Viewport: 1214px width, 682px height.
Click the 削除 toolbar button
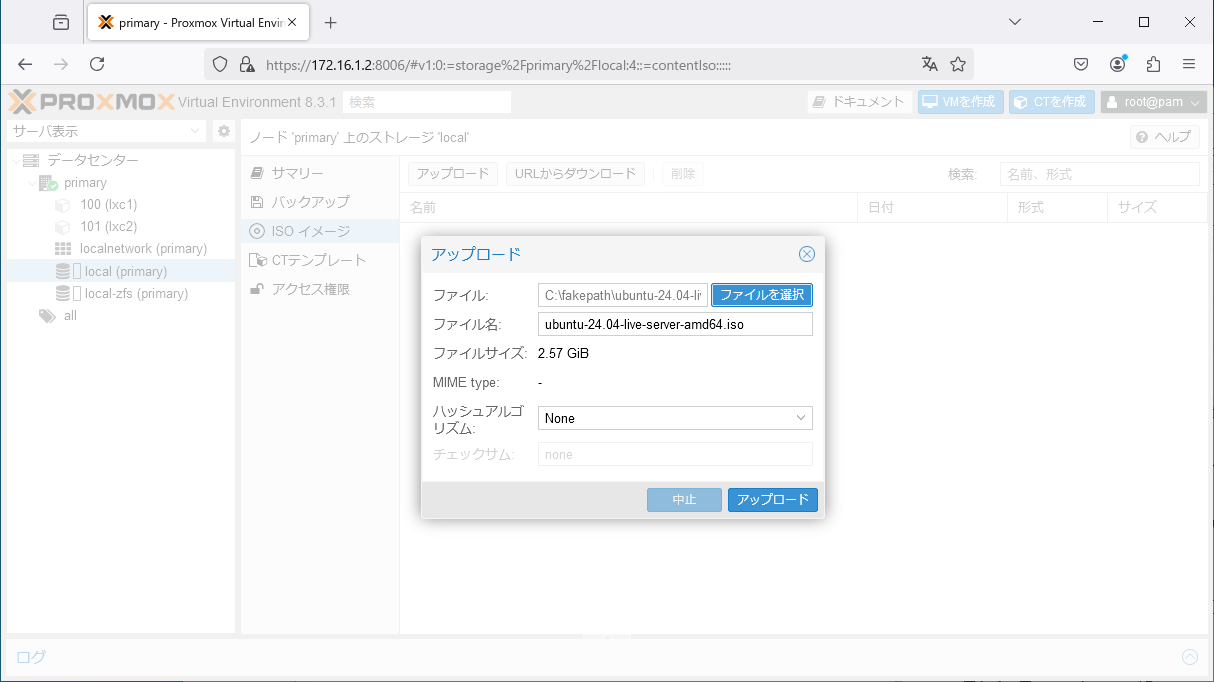(683, 174)
